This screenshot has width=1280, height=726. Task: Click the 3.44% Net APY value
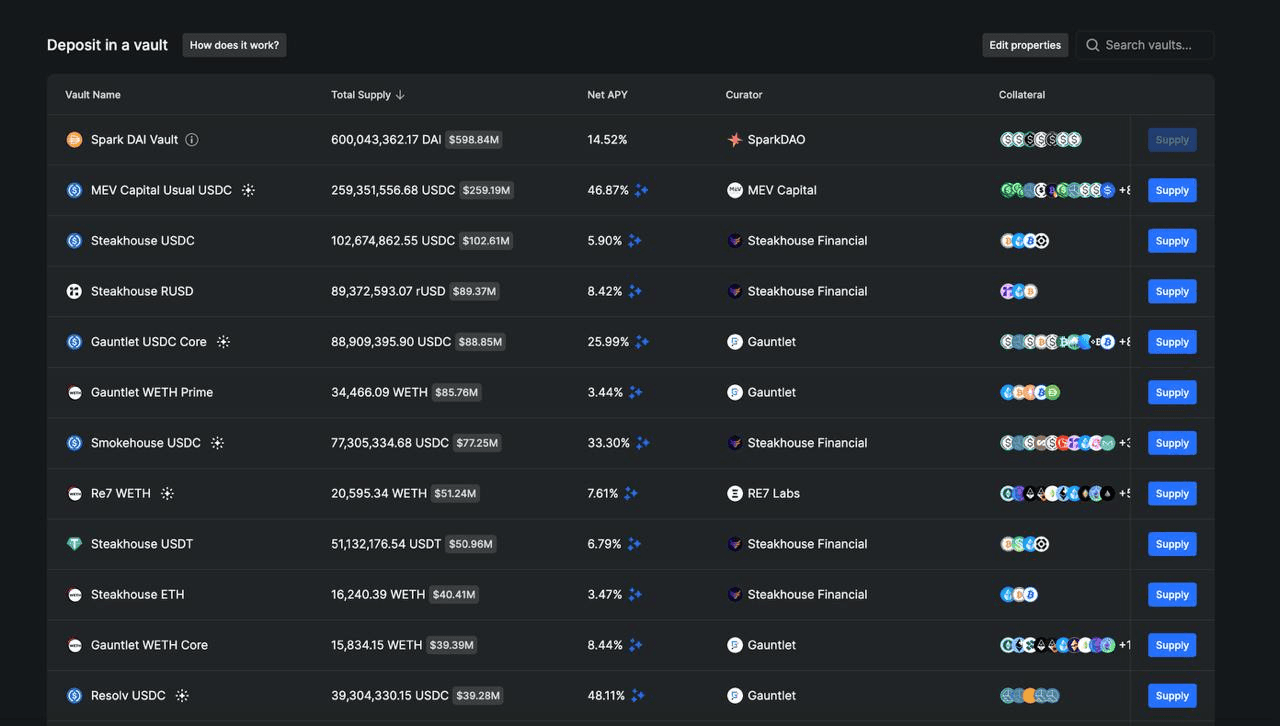coord(605,392)
